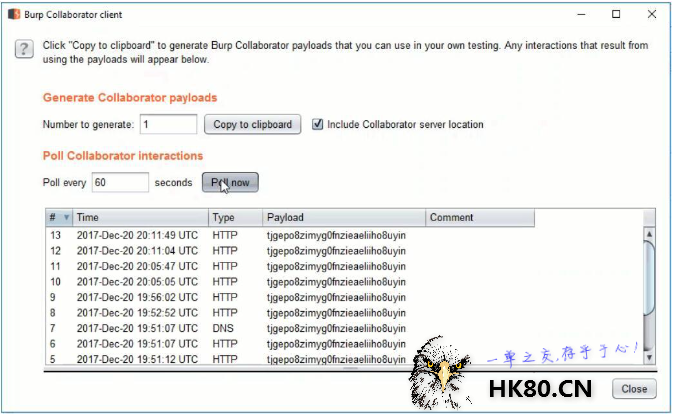This screenshot has width=673, height=416.
Task: Select row with time 20:11:04 UTC
Action: (344, 251)
